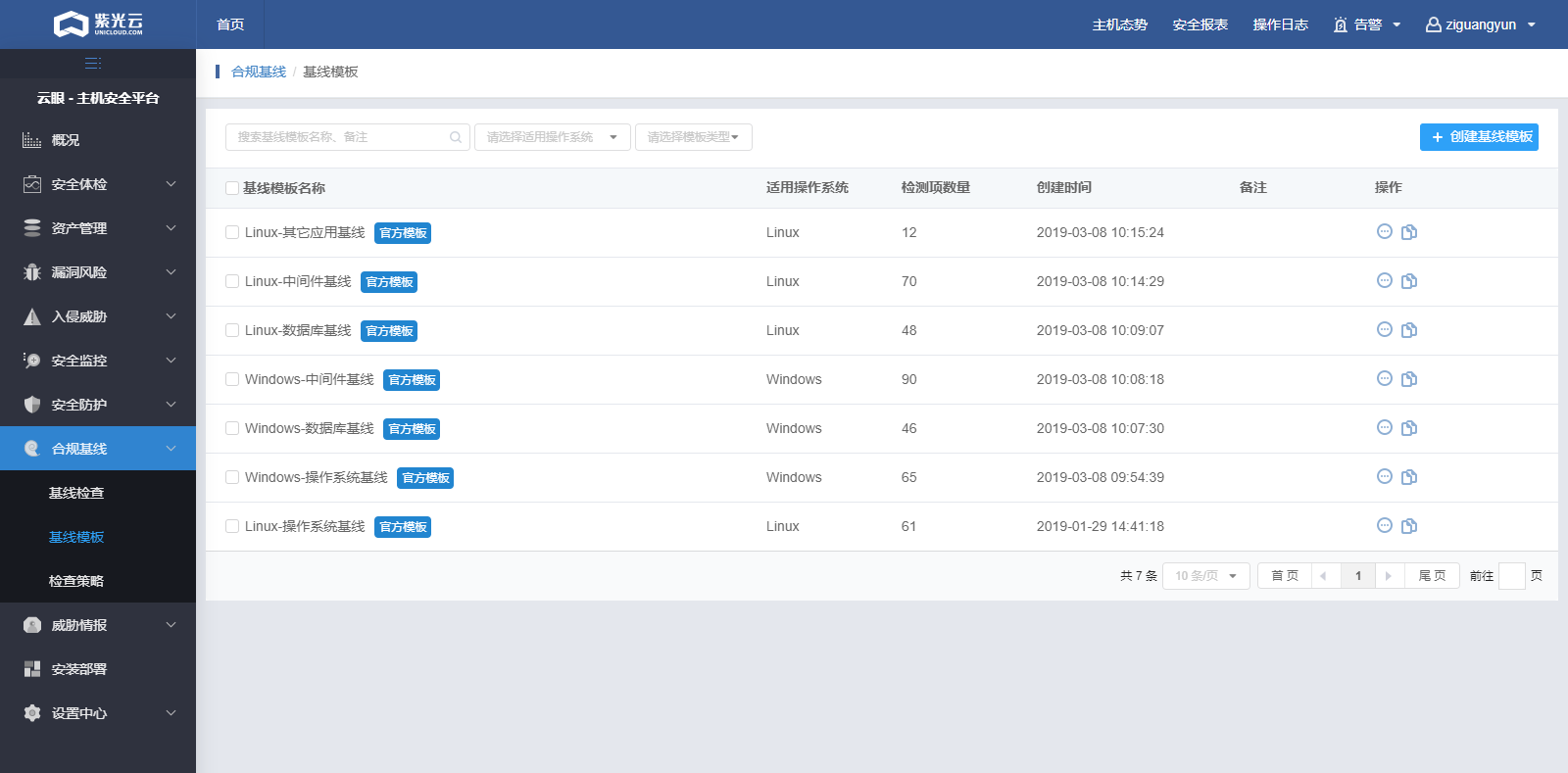Collapse the 合规基线 menu chevron
The height and width of the screenshot is (773, 1568).
171,449
